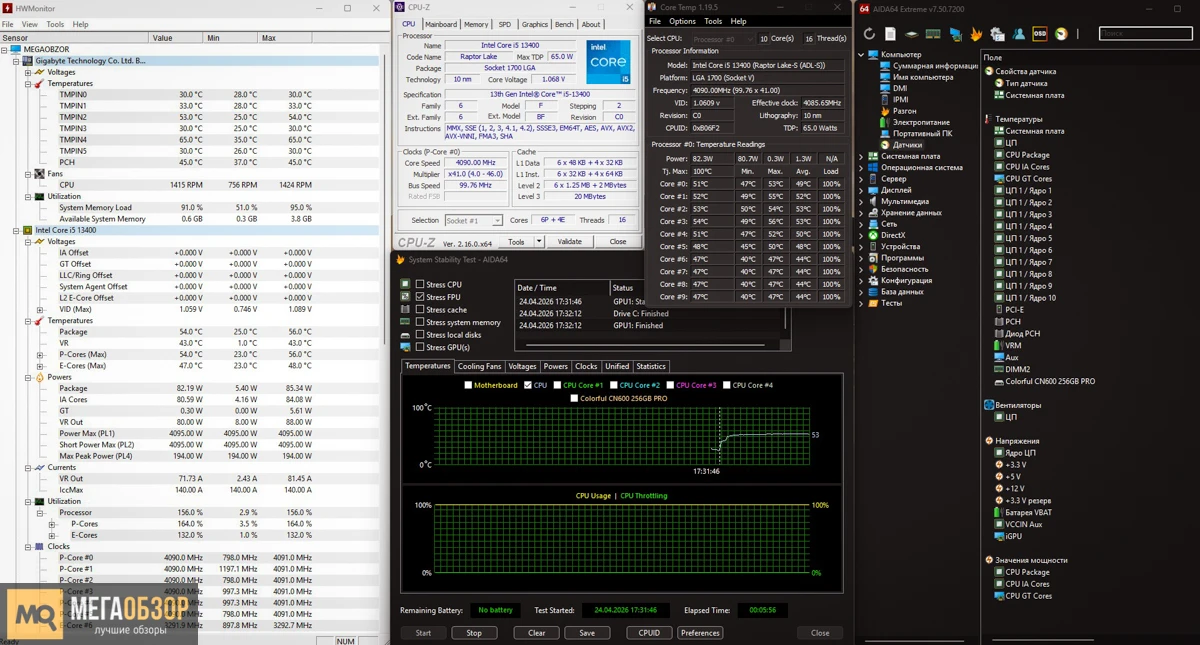Expand the VID (Max) row in HWMonitor
Image resolution: width=1200 pixels, height=645 pixels.
(40, 309)
